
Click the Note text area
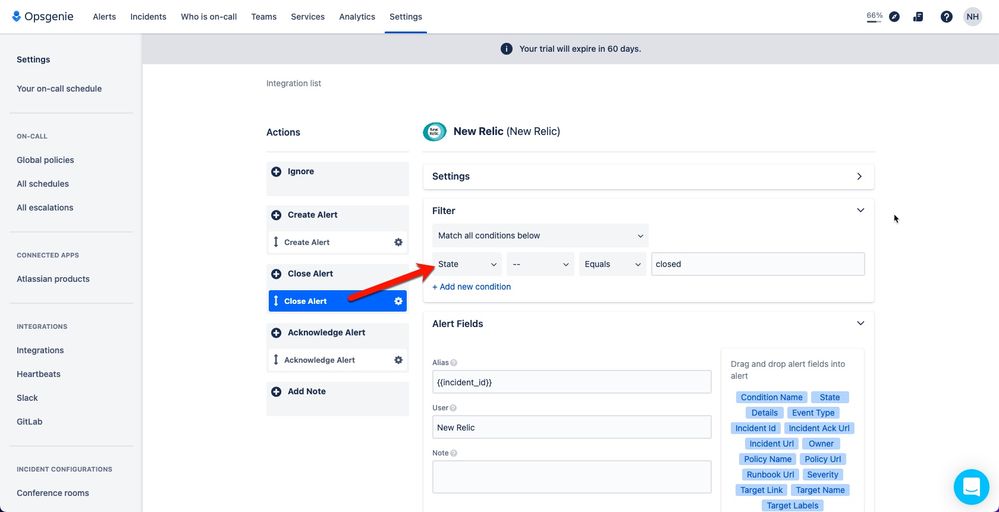click(571, 477)
